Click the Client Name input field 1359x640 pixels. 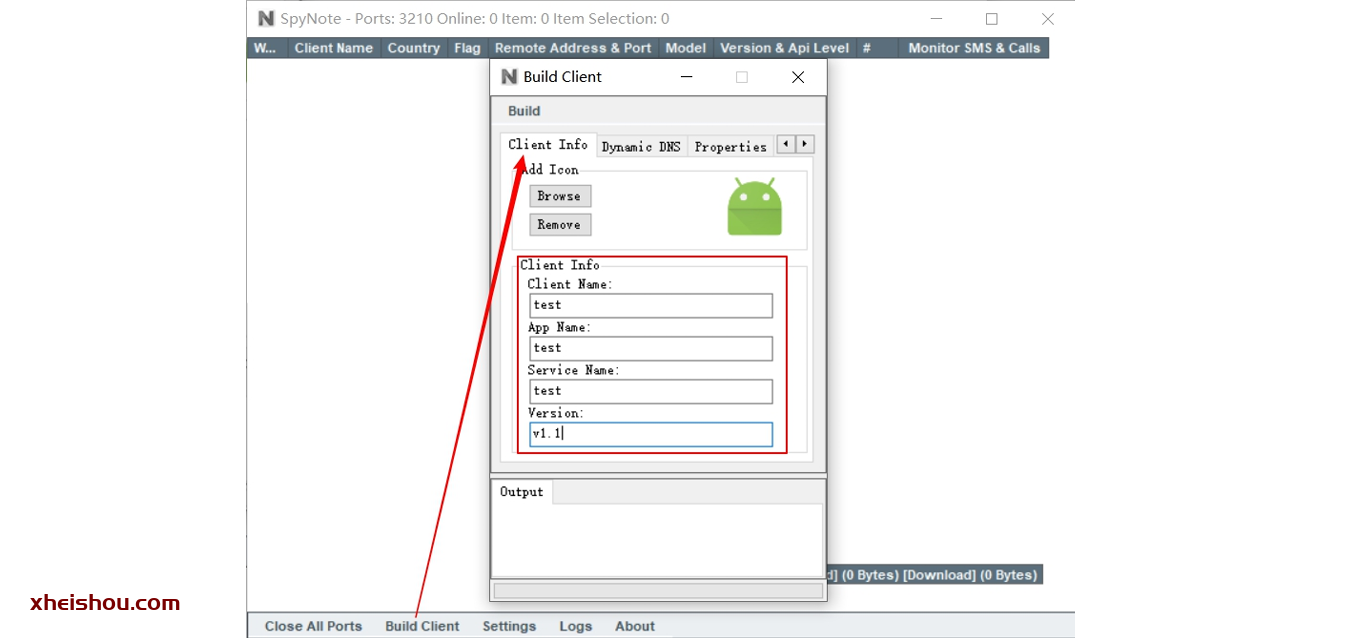[651, 305]
